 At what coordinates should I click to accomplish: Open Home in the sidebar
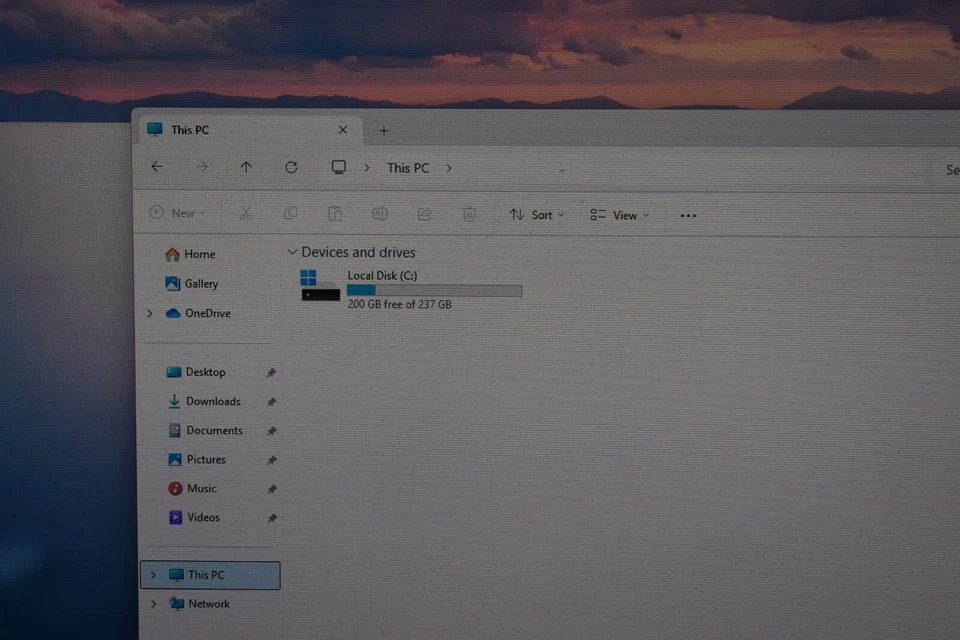coord(190,254)
